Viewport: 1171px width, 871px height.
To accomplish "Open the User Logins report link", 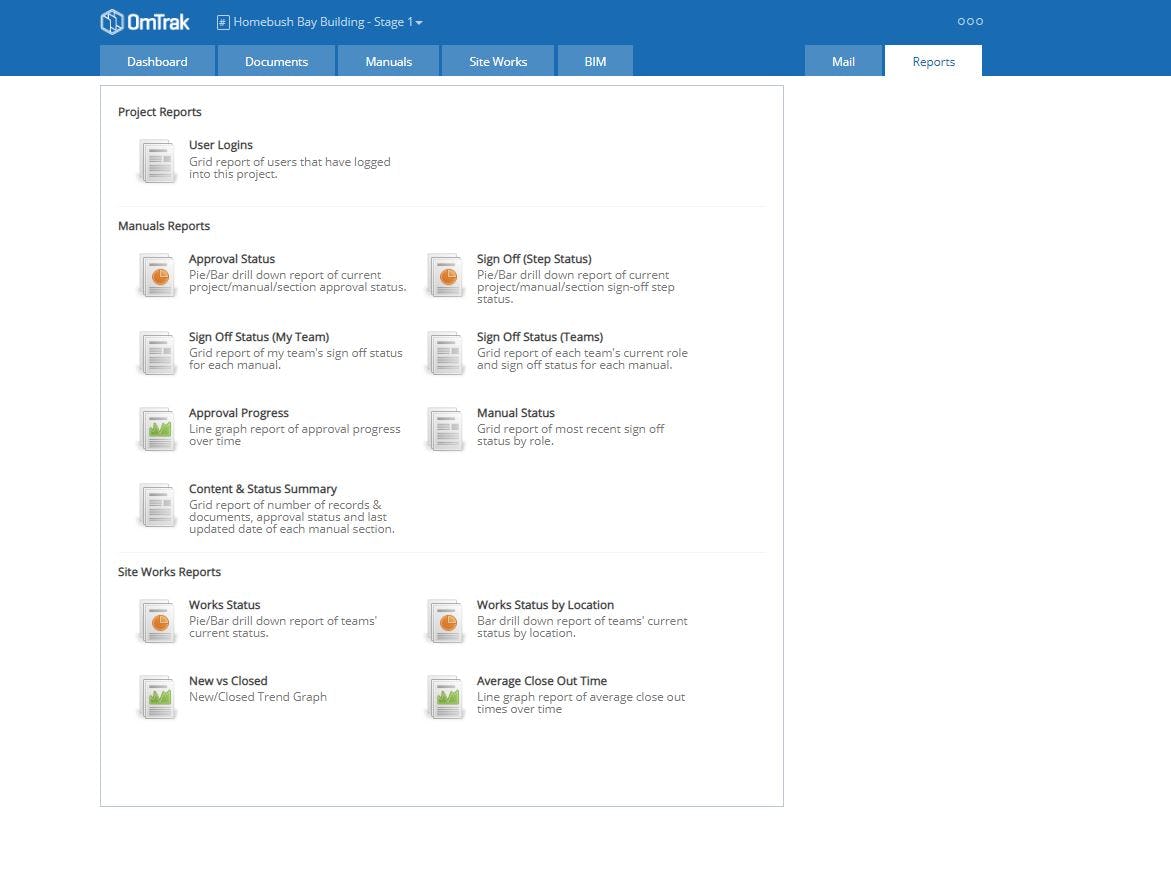I will pos(220,144).
